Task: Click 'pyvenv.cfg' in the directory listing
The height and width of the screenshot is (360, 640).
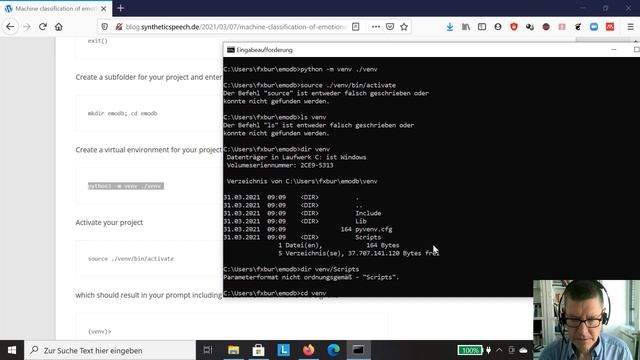Action: tap(373, 229)
